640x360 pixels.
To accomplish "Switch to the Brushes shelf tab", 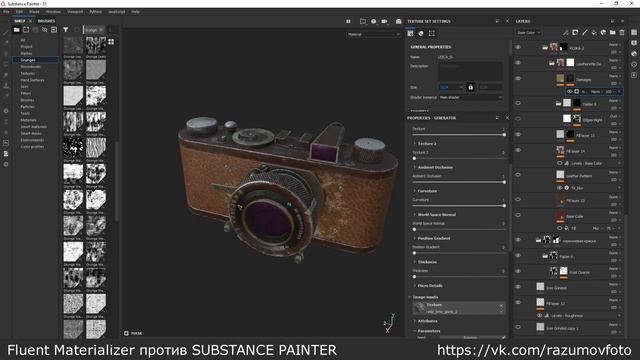I will tap(47, 21).
